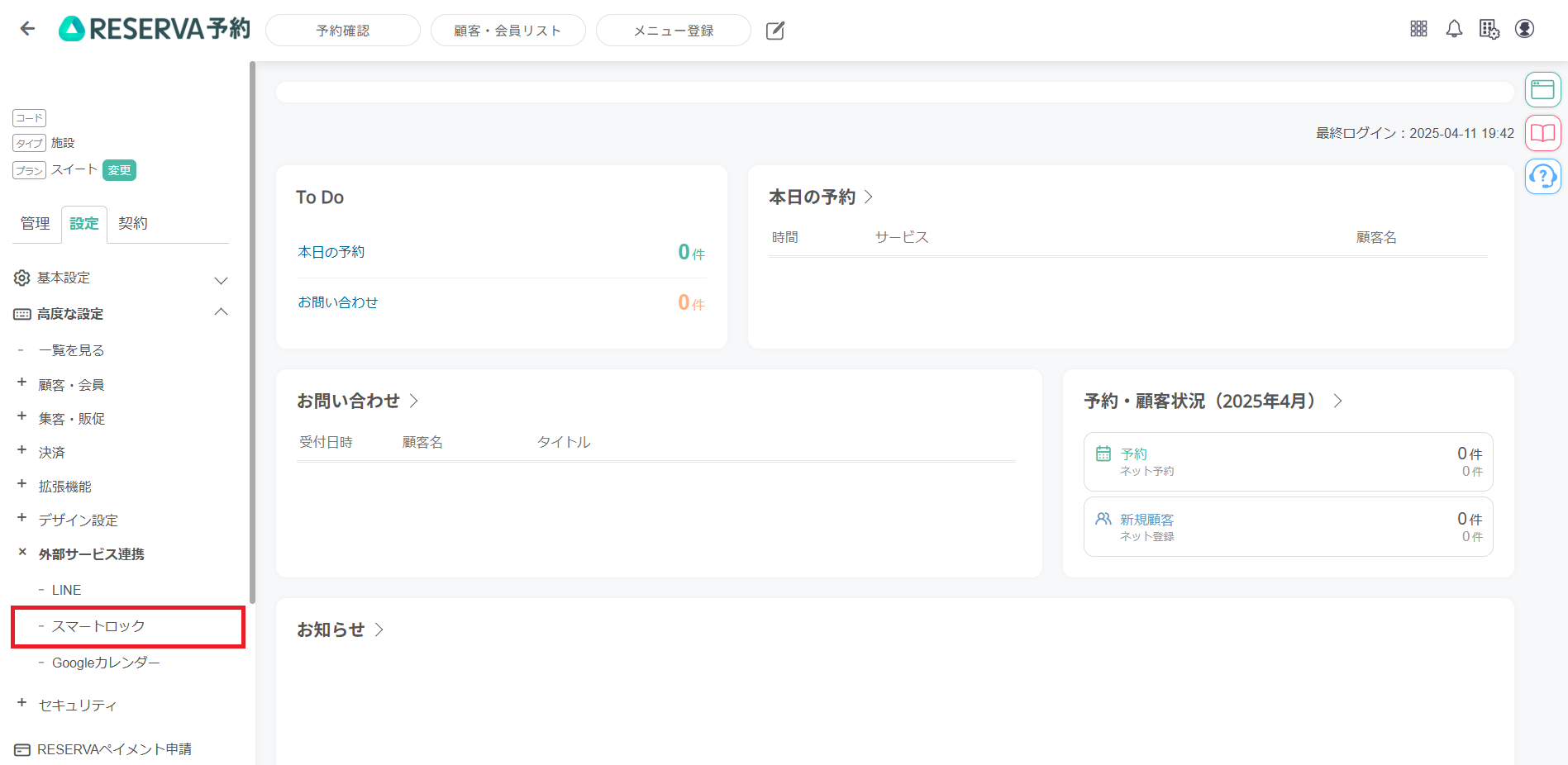Click the 予約確認 button

342,31
